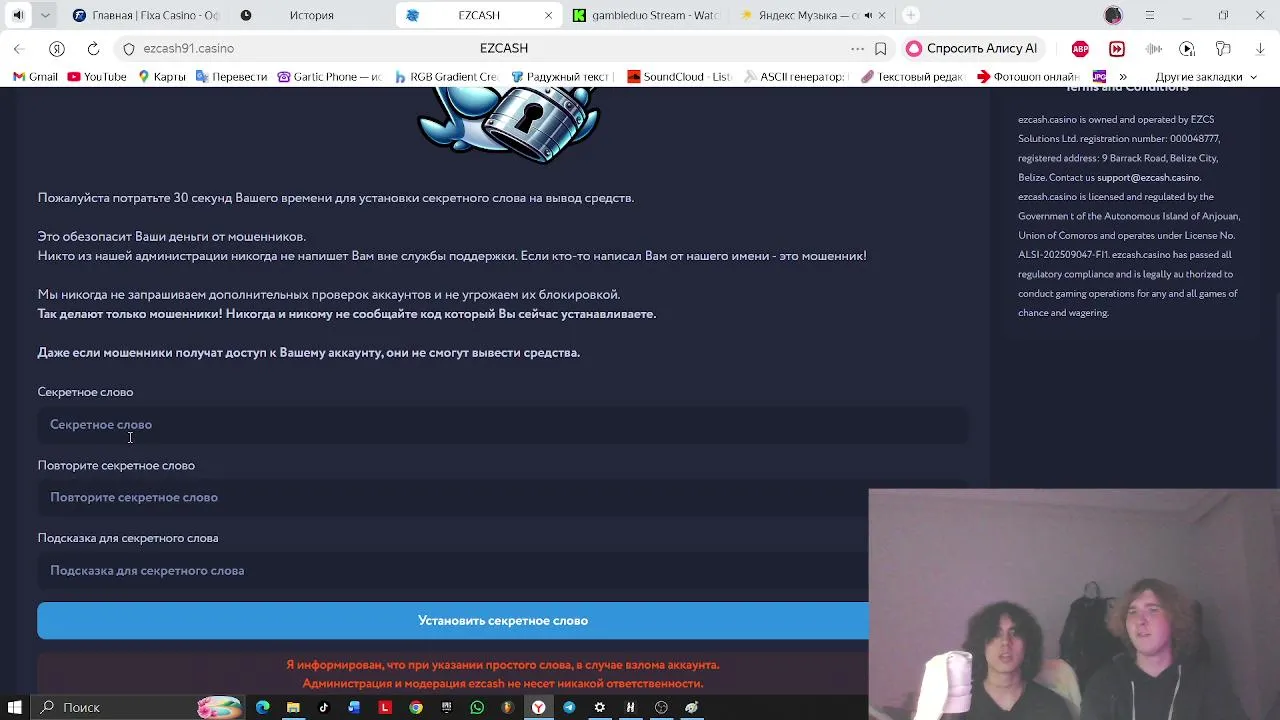Open the profile avatar menu
1280x720 pixels.
(1113, 15)
